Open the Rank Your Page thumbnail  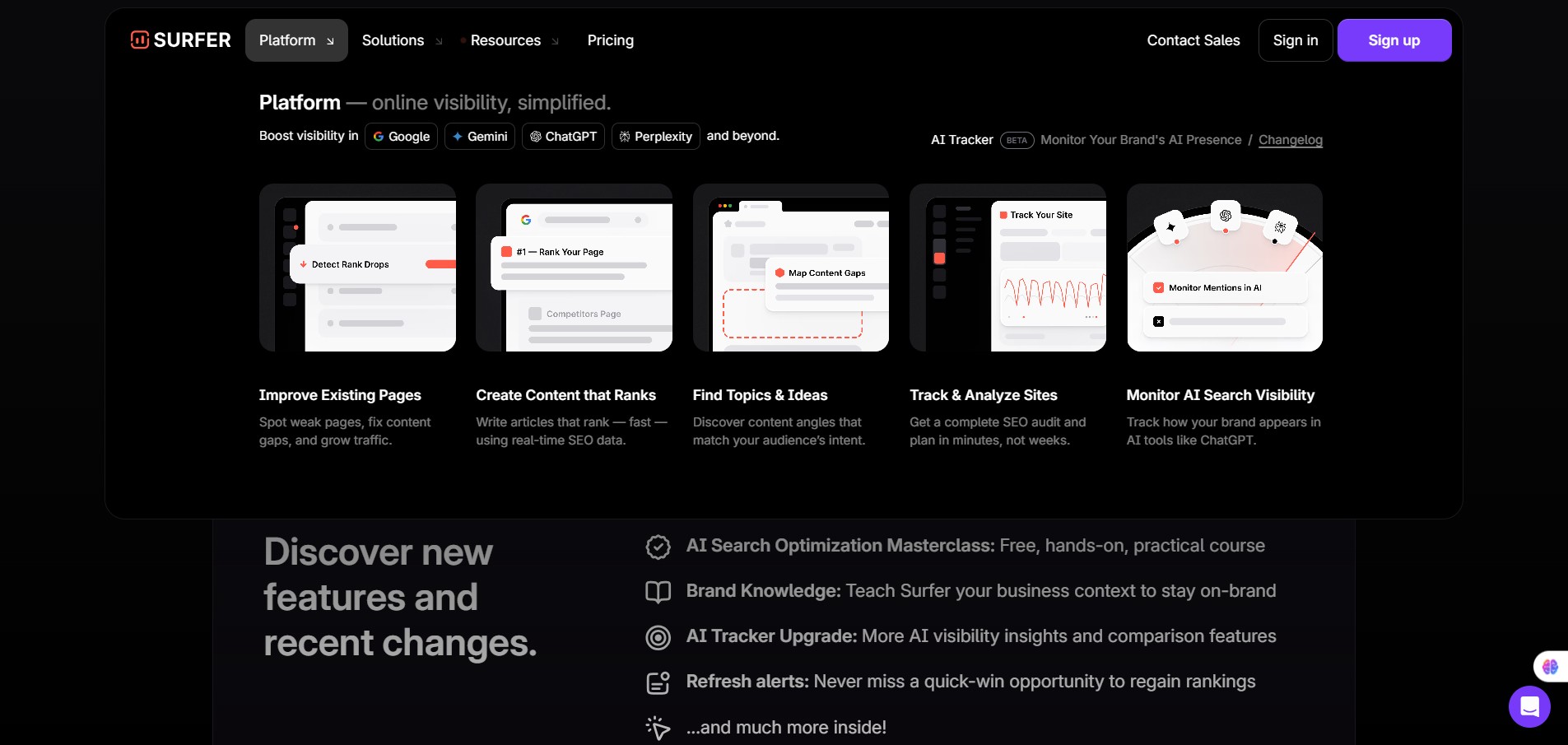574,268
